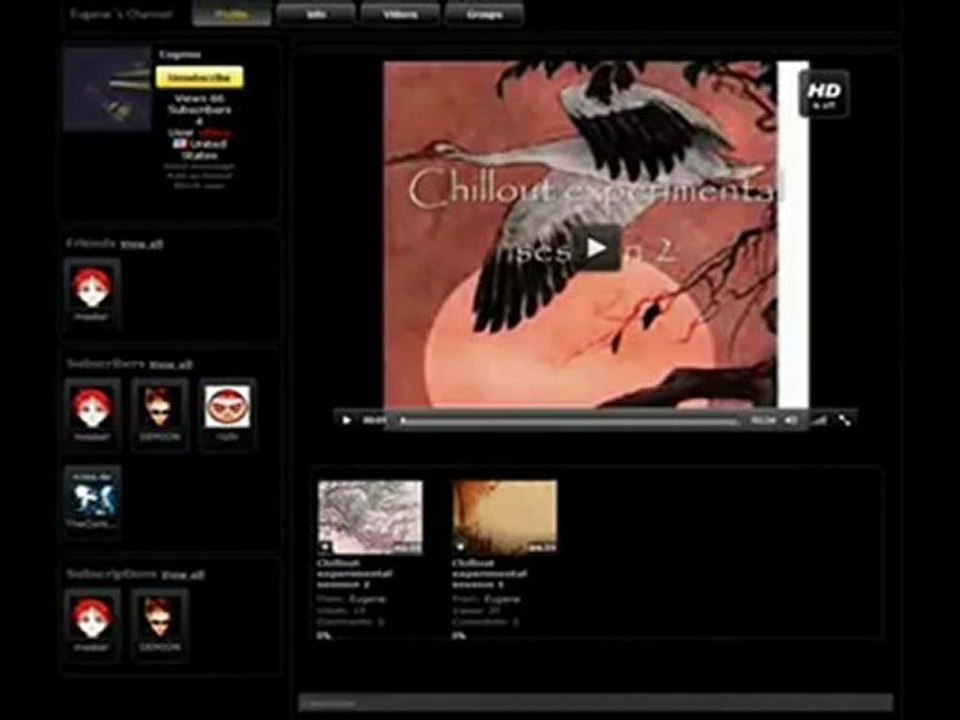
Task: Click the Add as friend link
Action: click(x=199, y=176)
